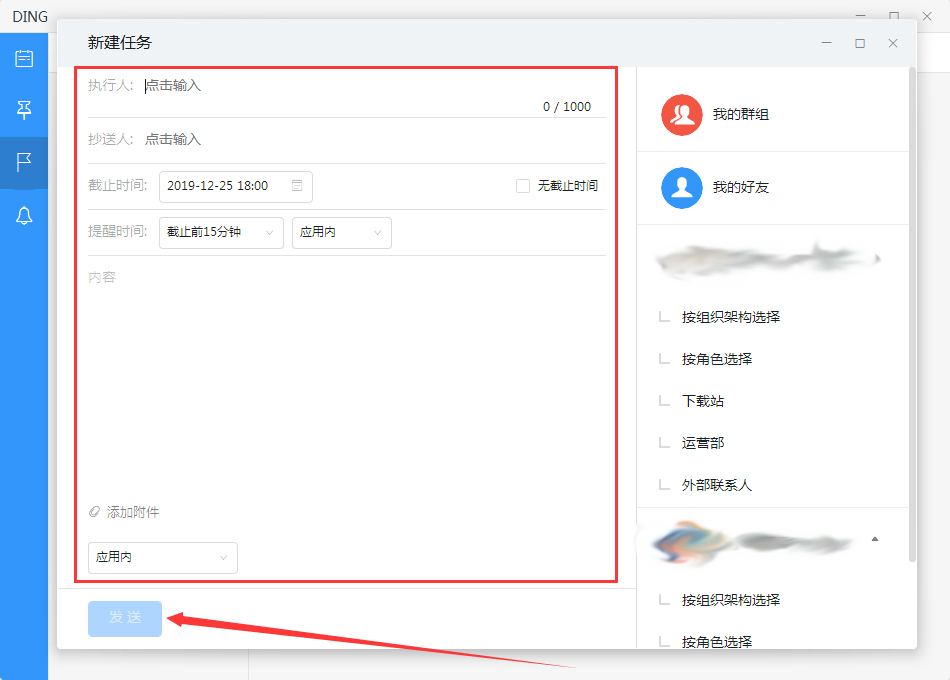Enable the 无截止时间 checkbox
This screenshot has height=680, width=950.
[x=523, y=186]
